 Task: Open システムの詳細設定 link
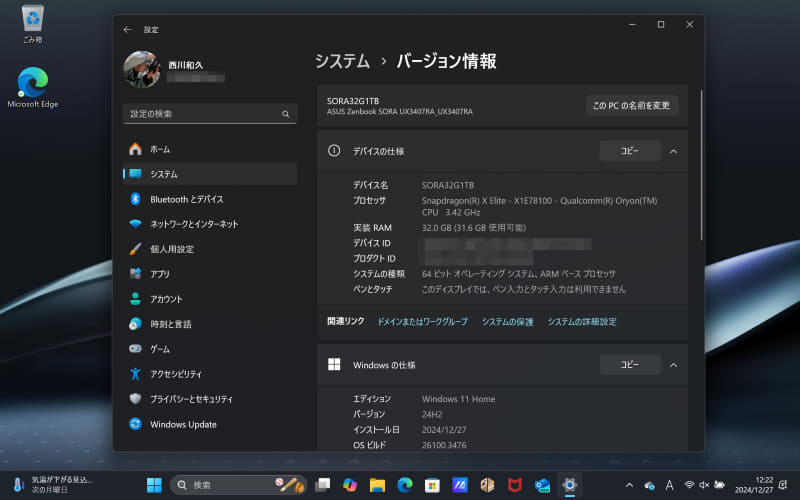coord(582,321)
